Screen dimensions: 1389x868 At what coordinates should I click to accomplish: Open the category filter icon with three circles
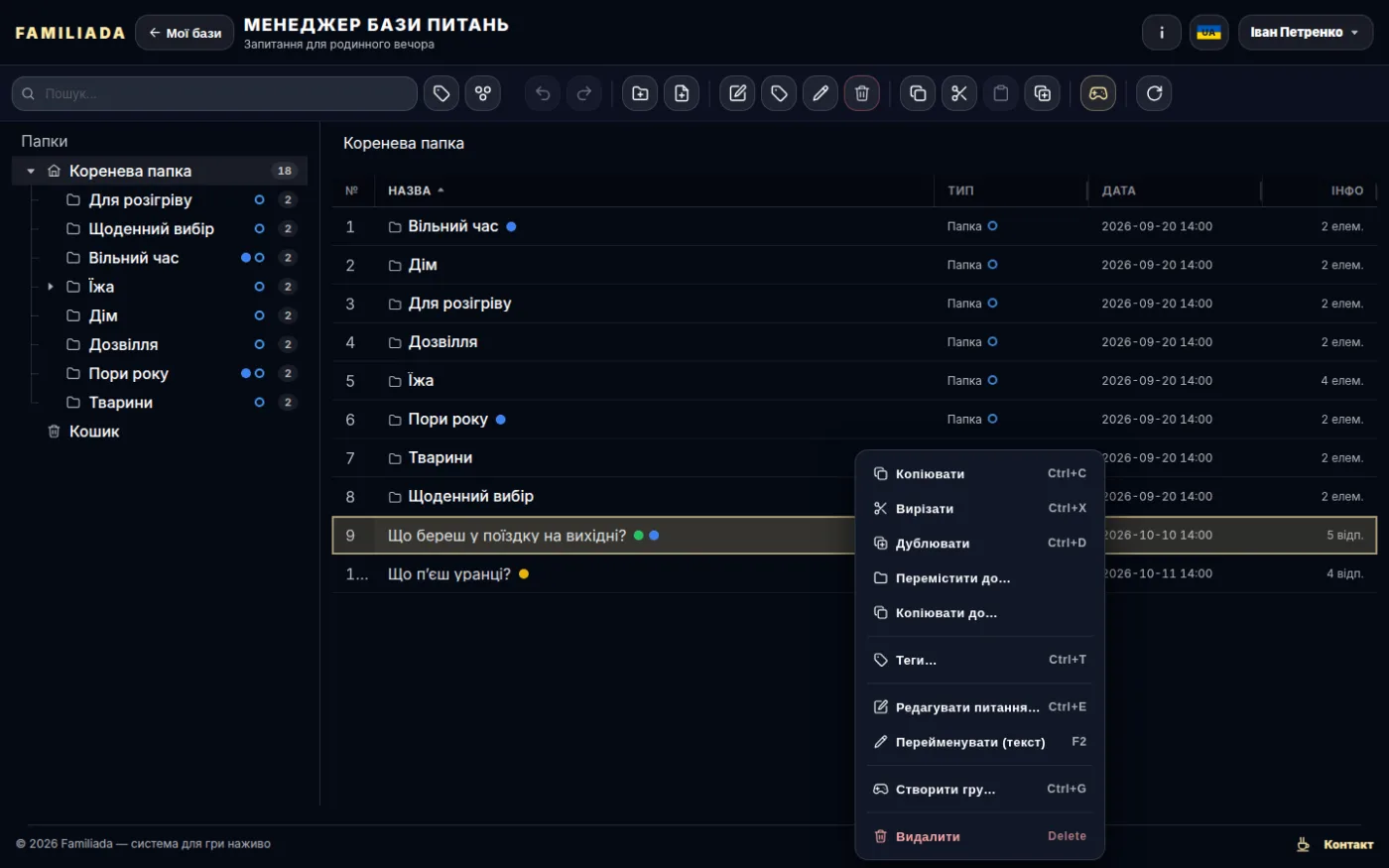(x=483, y=93)
